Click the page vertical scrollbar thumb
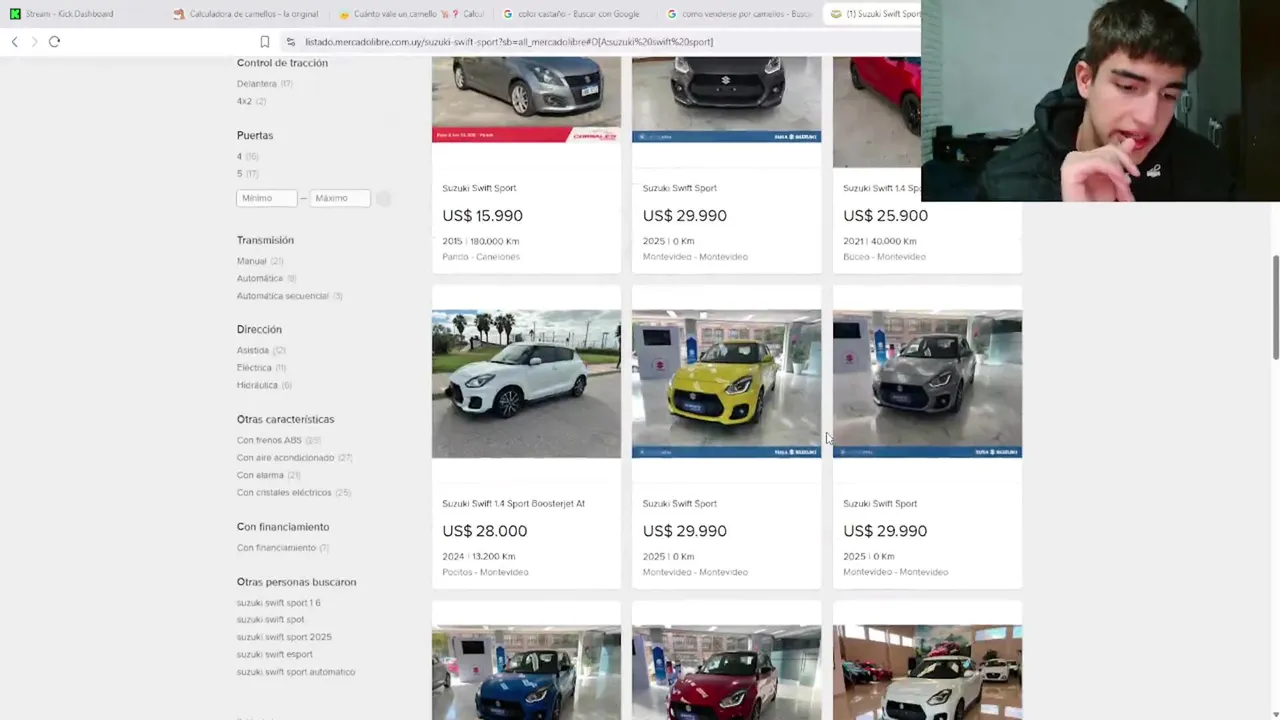The height and width of the screenshot is (720, 1280). pos(1275,307)
